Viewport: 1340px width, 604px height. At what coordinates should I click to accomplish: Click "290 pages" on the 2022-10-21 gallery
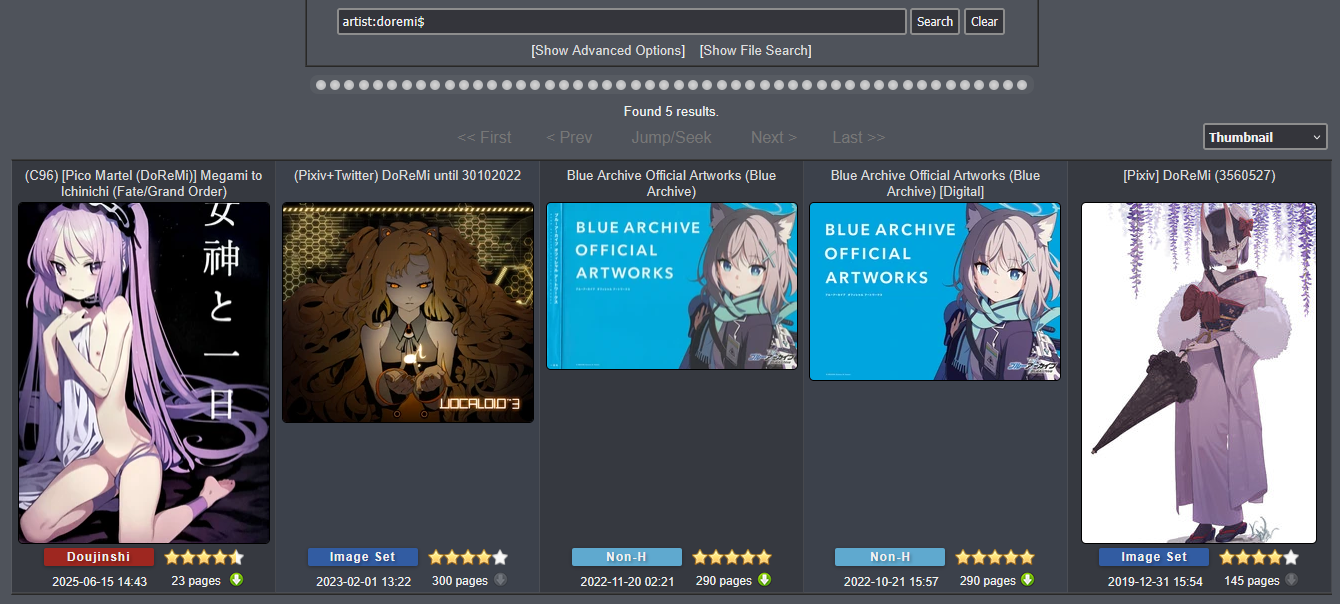[988, 580]
